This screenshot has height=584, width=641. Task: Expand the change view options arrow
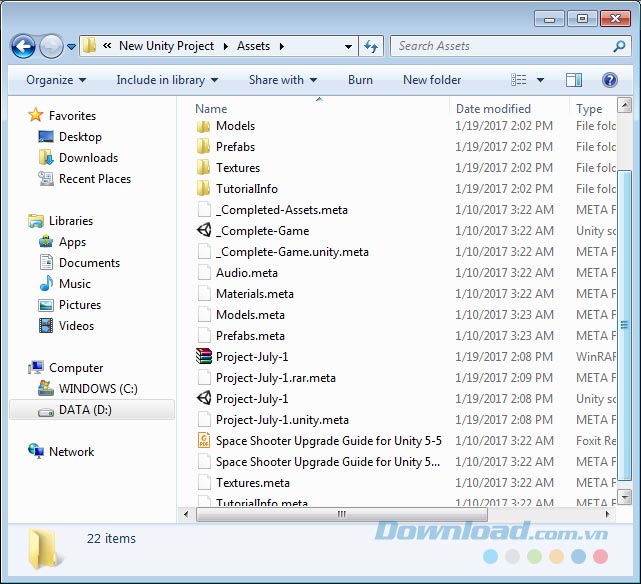541,80
